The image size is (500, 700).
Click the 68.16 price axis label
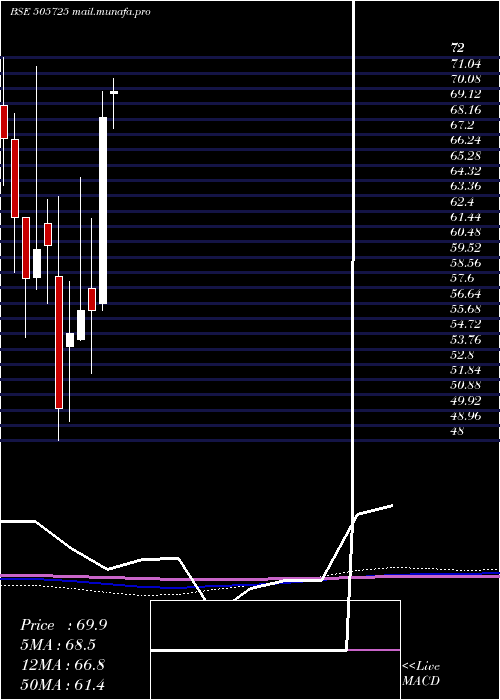(x=466, y=109)
